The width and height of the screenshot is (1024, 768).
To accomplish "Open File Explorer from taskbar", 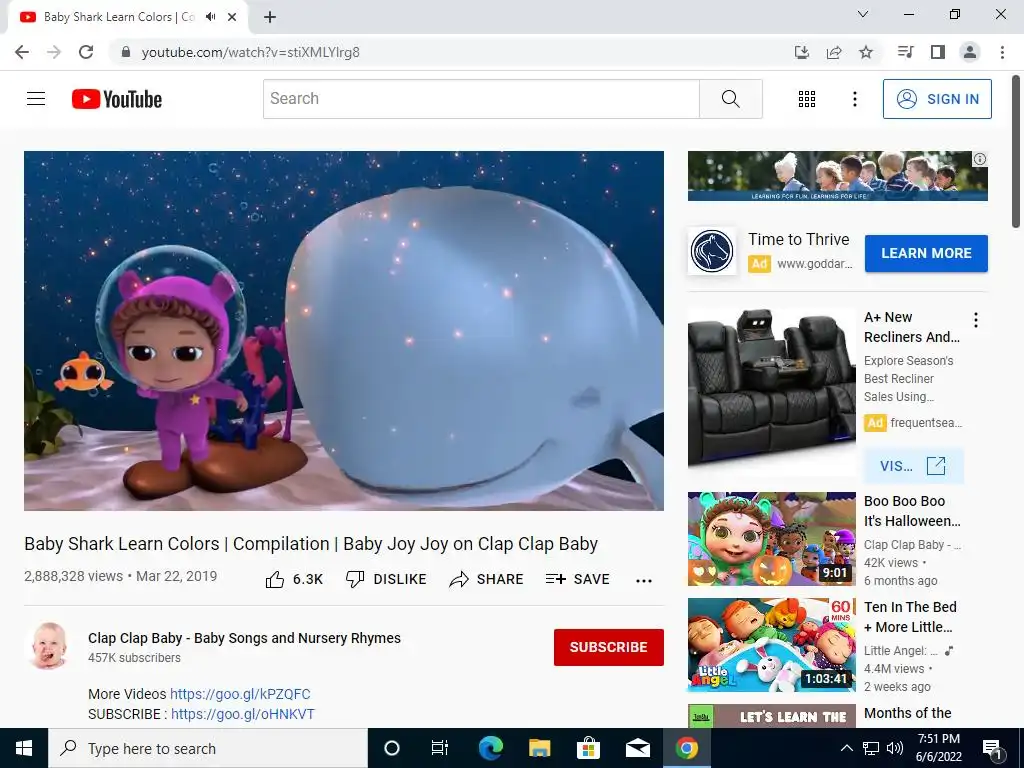I will pyautogui.click(x=539, y=748).
